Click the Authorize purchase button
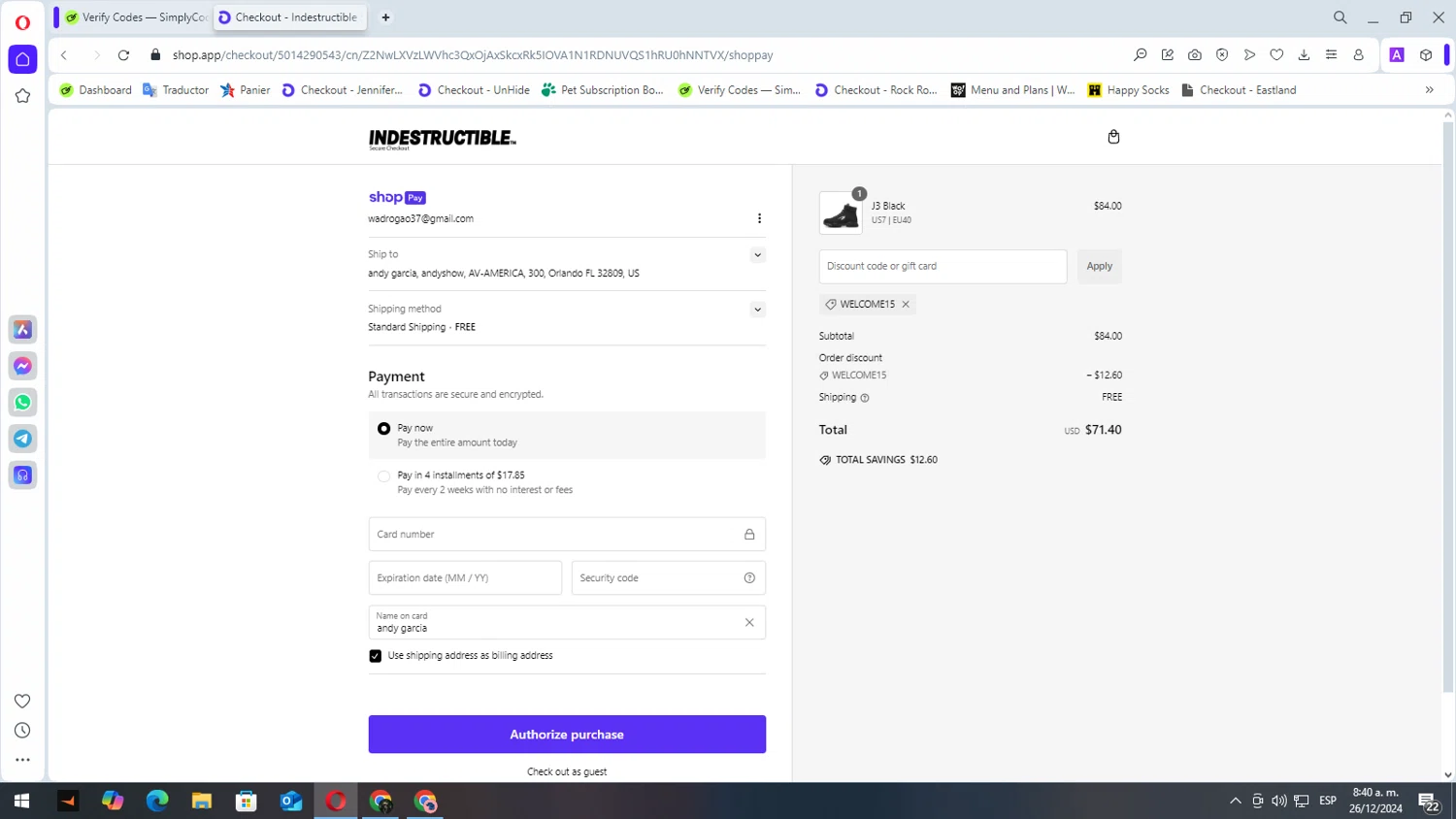1456x819 pixels. [567, 735]
